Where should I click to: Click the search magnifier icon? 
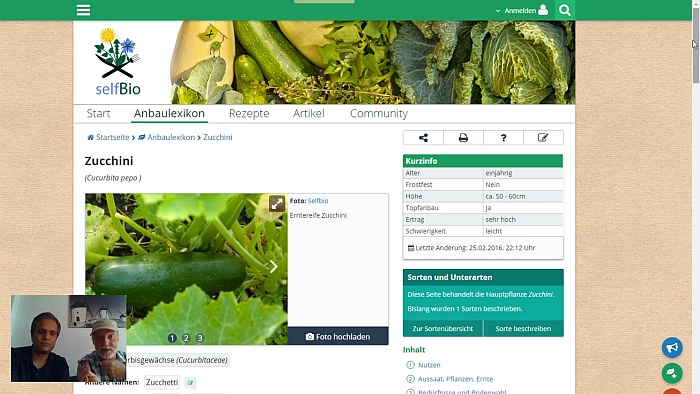[565, 10]
